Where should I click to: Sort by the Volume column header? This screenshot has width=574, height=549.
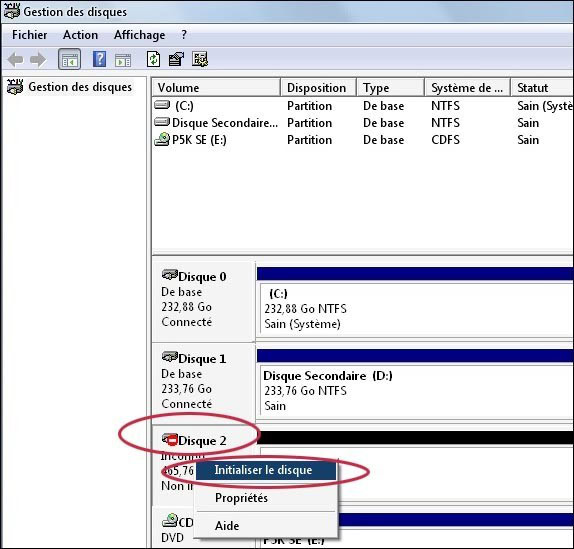(x=216, y=88)
